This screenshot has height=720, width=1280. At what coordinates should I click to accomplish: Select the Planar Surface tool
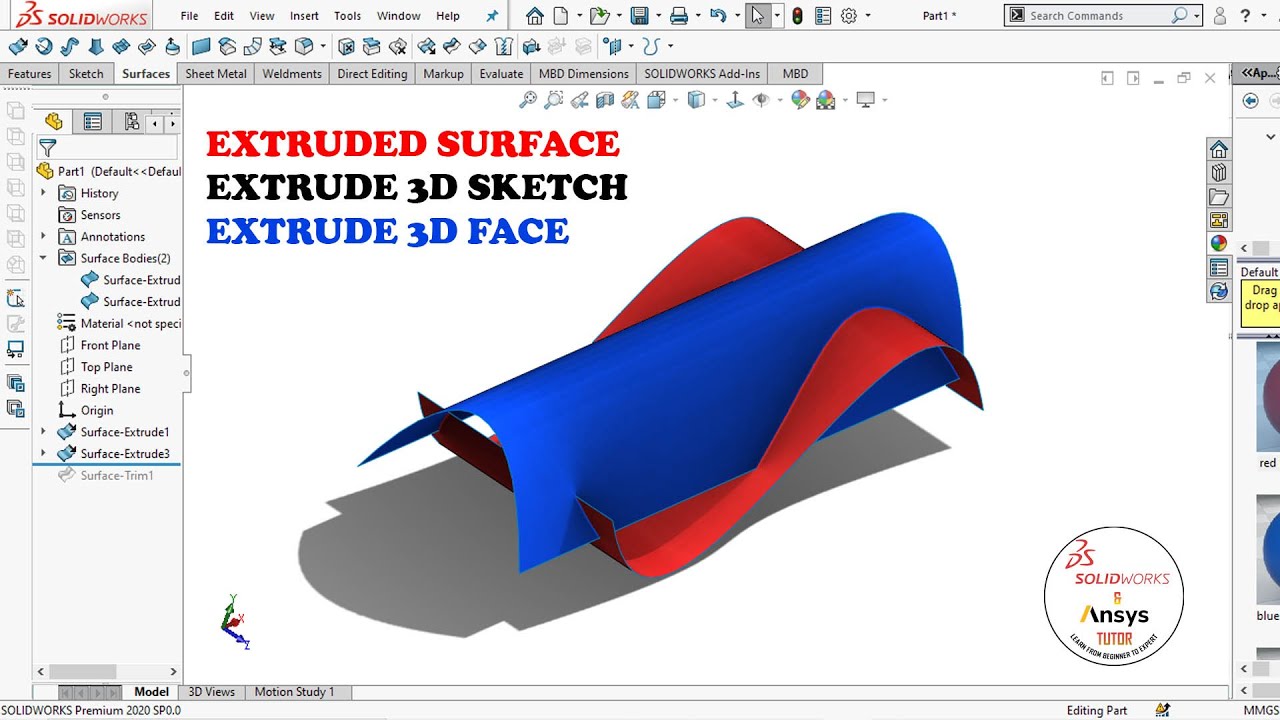pyautogui.click(x=201, y=46)
